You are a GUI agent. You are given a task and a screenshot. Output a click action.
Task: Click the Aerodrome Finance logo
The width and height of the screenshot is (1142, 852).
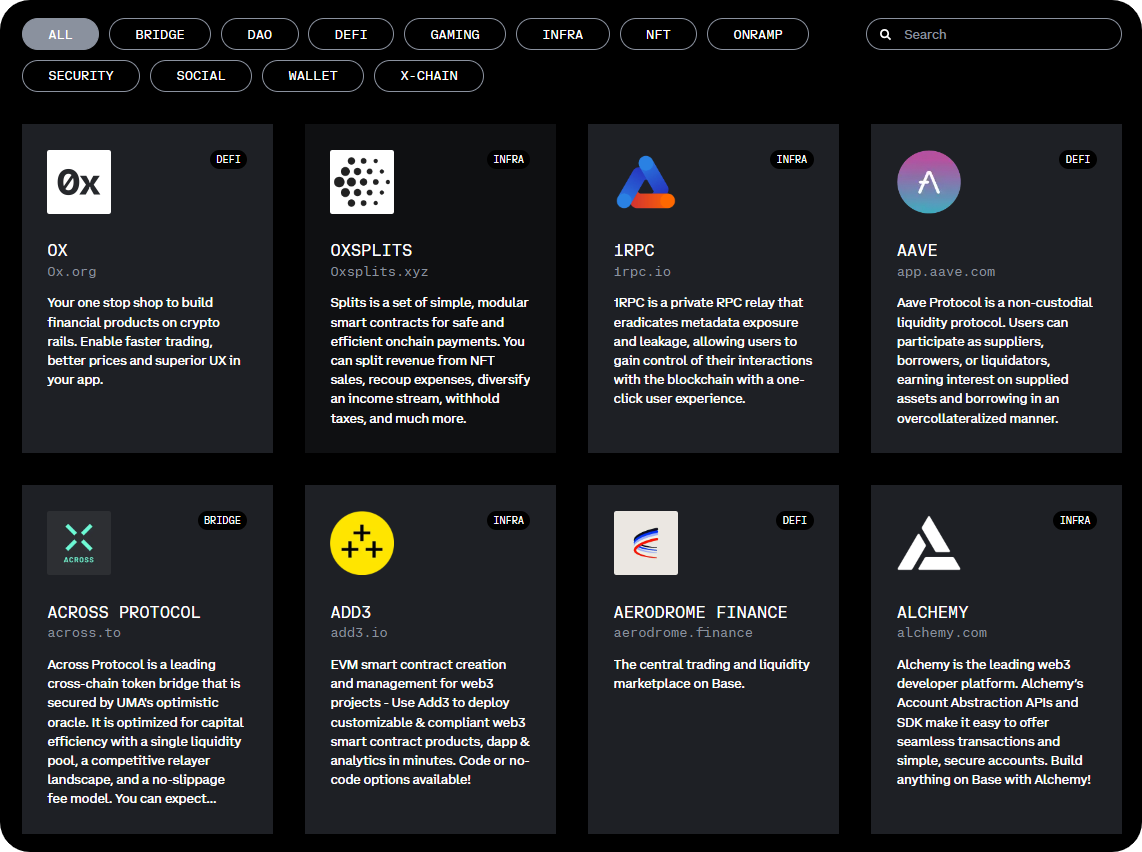(645, 543)
